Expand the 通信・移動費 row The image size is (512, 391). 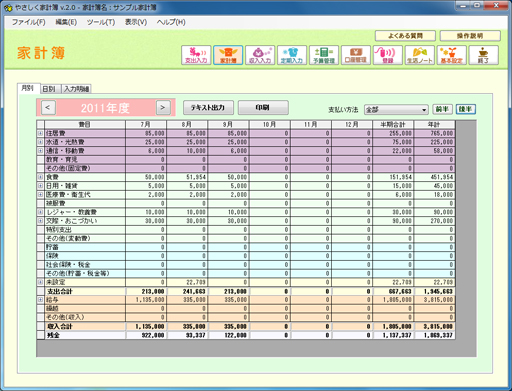40,151
